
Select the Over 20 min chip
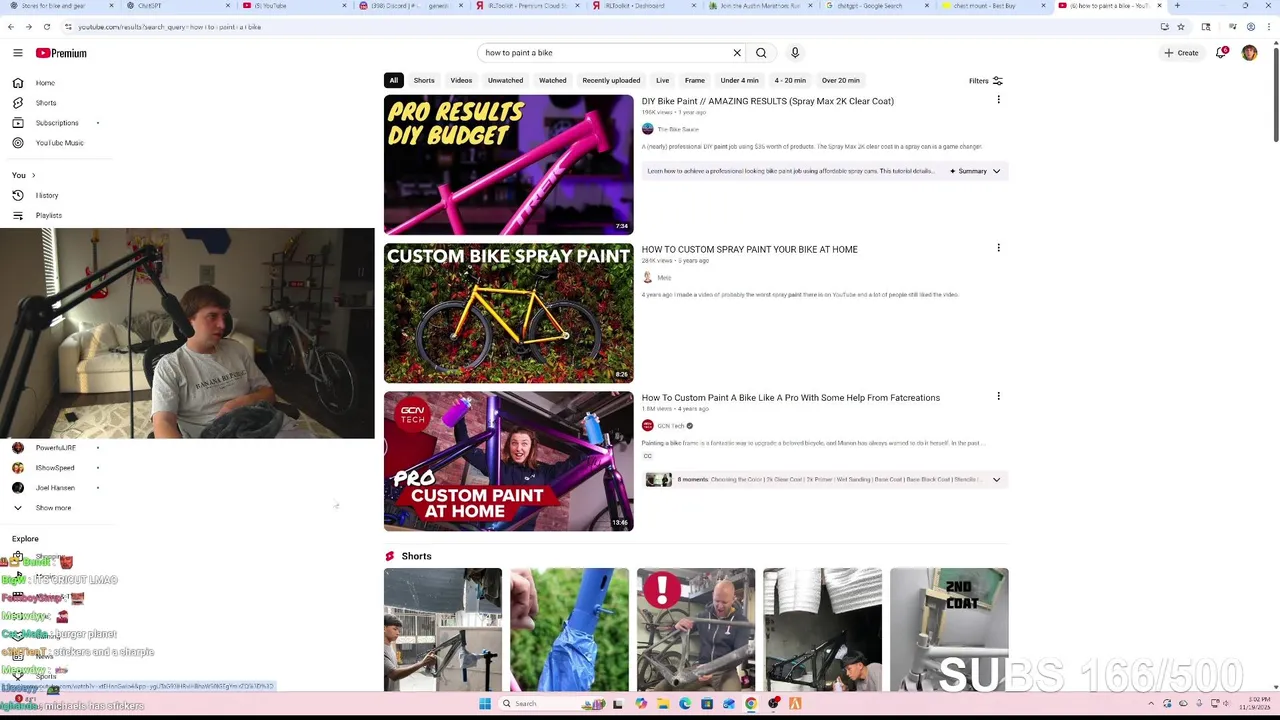pyautogui.click(x=841, y=80)
